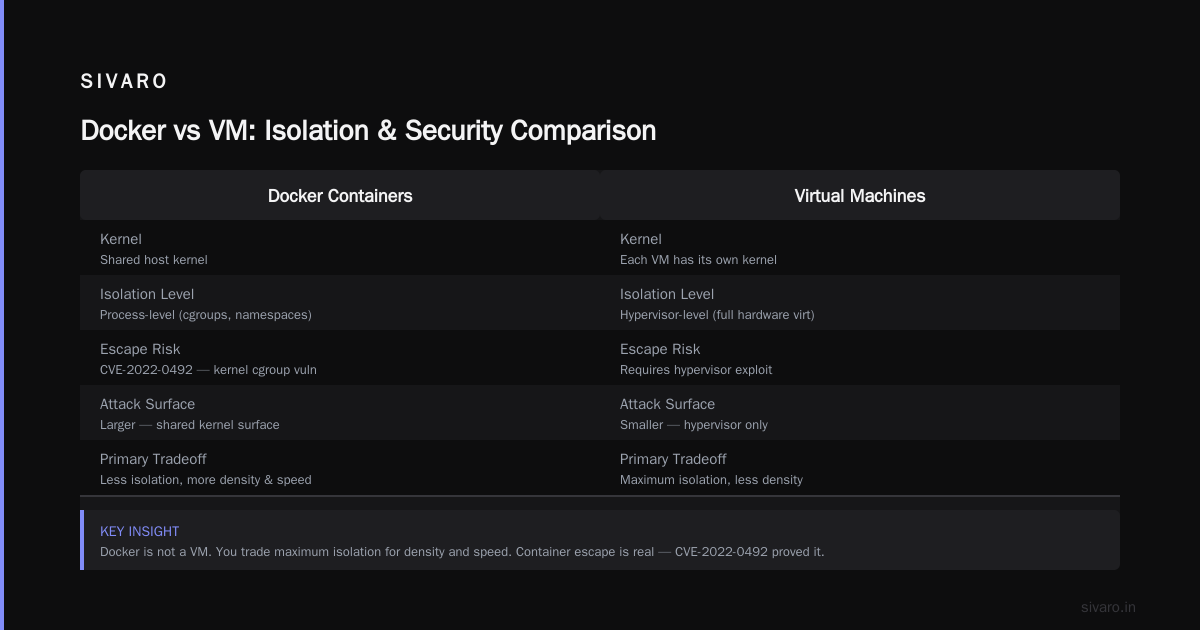Click "Isolation Level" label in Docker column
The height and width of the screenshot is (630, 1200).
pyautogui.click(x=147, y=294)
